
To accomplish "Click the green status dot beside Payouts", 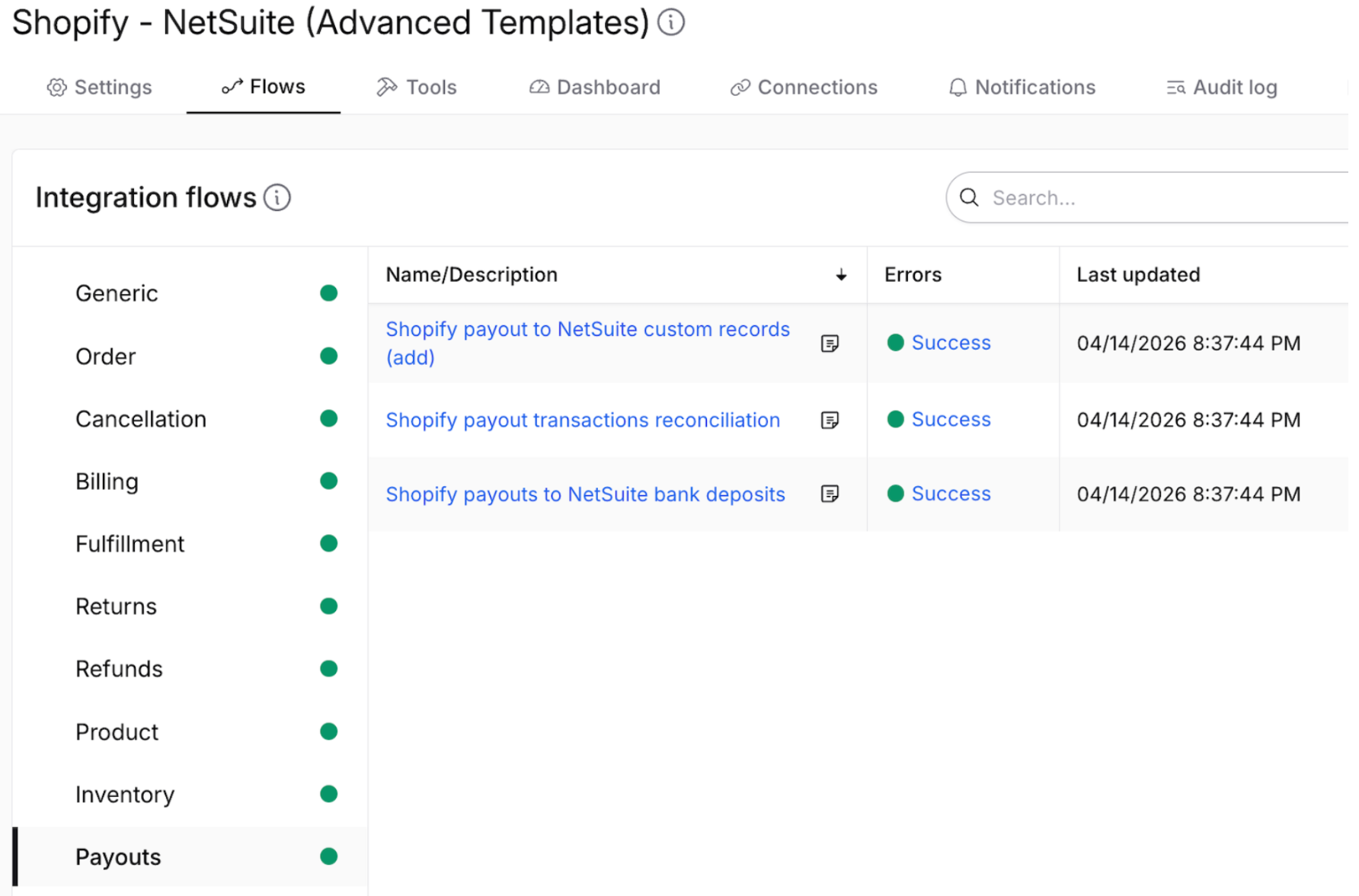I will 329,856.
